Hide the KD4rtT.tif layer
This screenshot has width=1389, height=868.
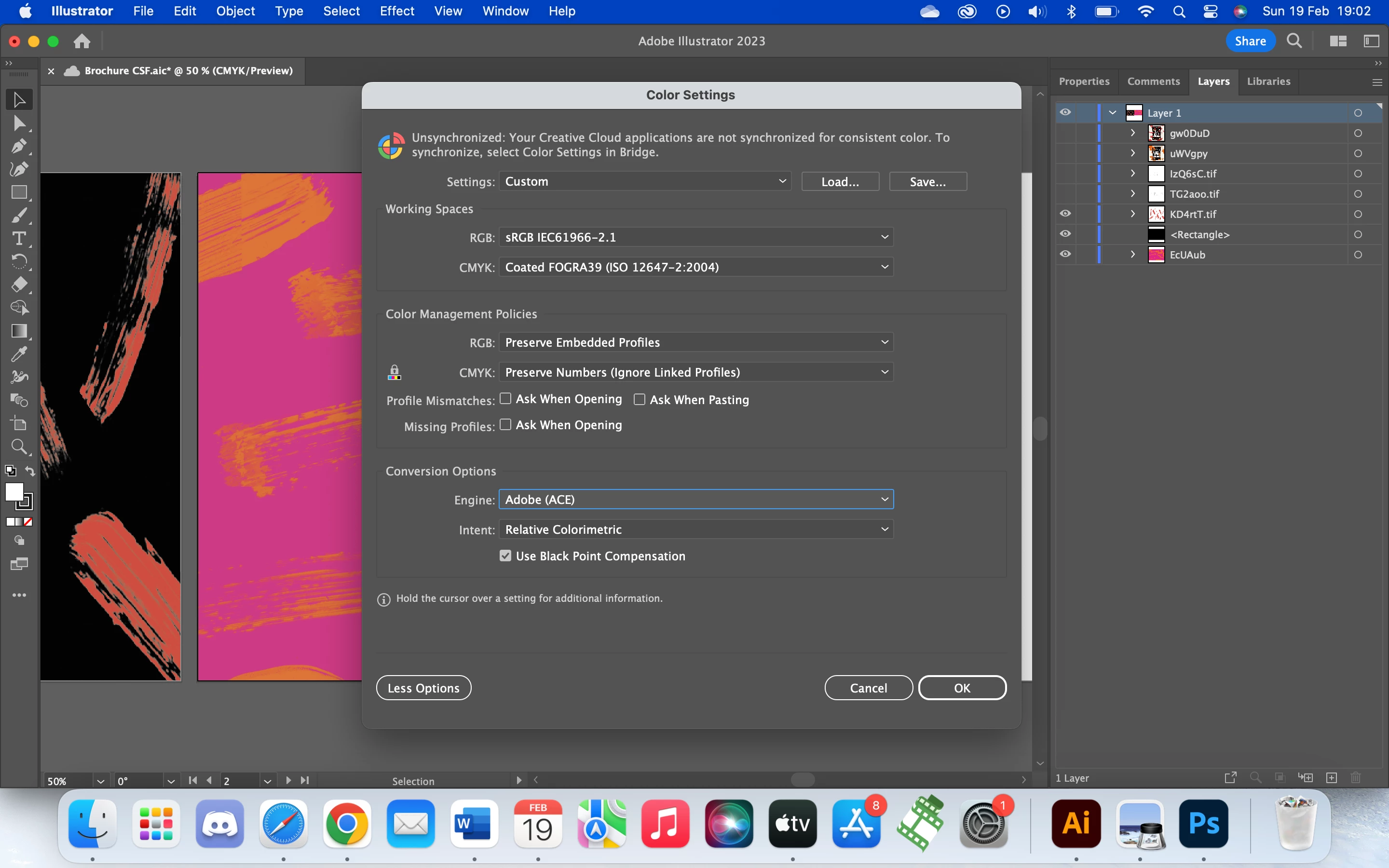[x=1065, y=214]
